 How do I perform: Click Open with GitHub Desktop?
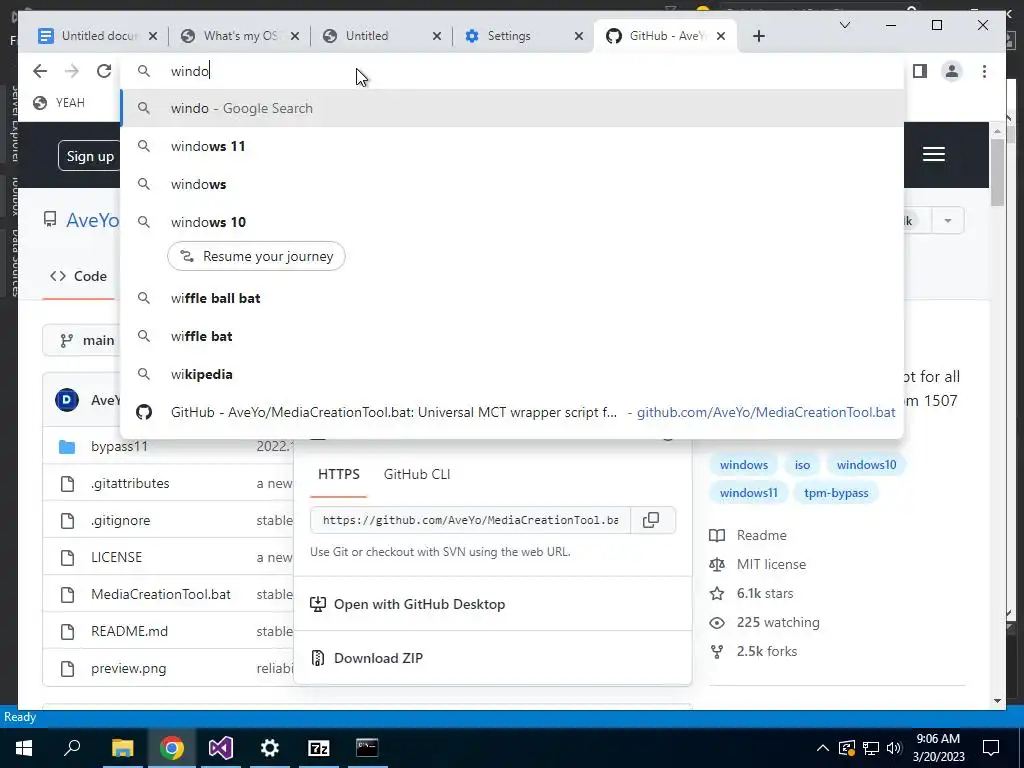407,604
